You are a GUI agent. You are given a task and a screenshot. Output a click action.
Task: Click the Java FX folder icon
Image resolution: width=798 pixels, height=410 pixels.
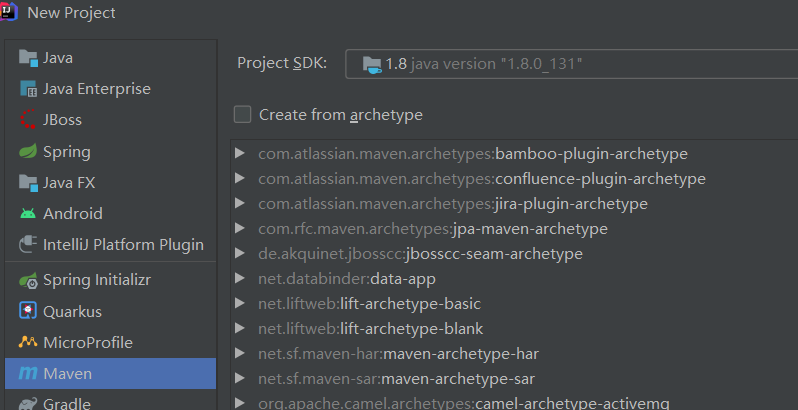point(28,183)
